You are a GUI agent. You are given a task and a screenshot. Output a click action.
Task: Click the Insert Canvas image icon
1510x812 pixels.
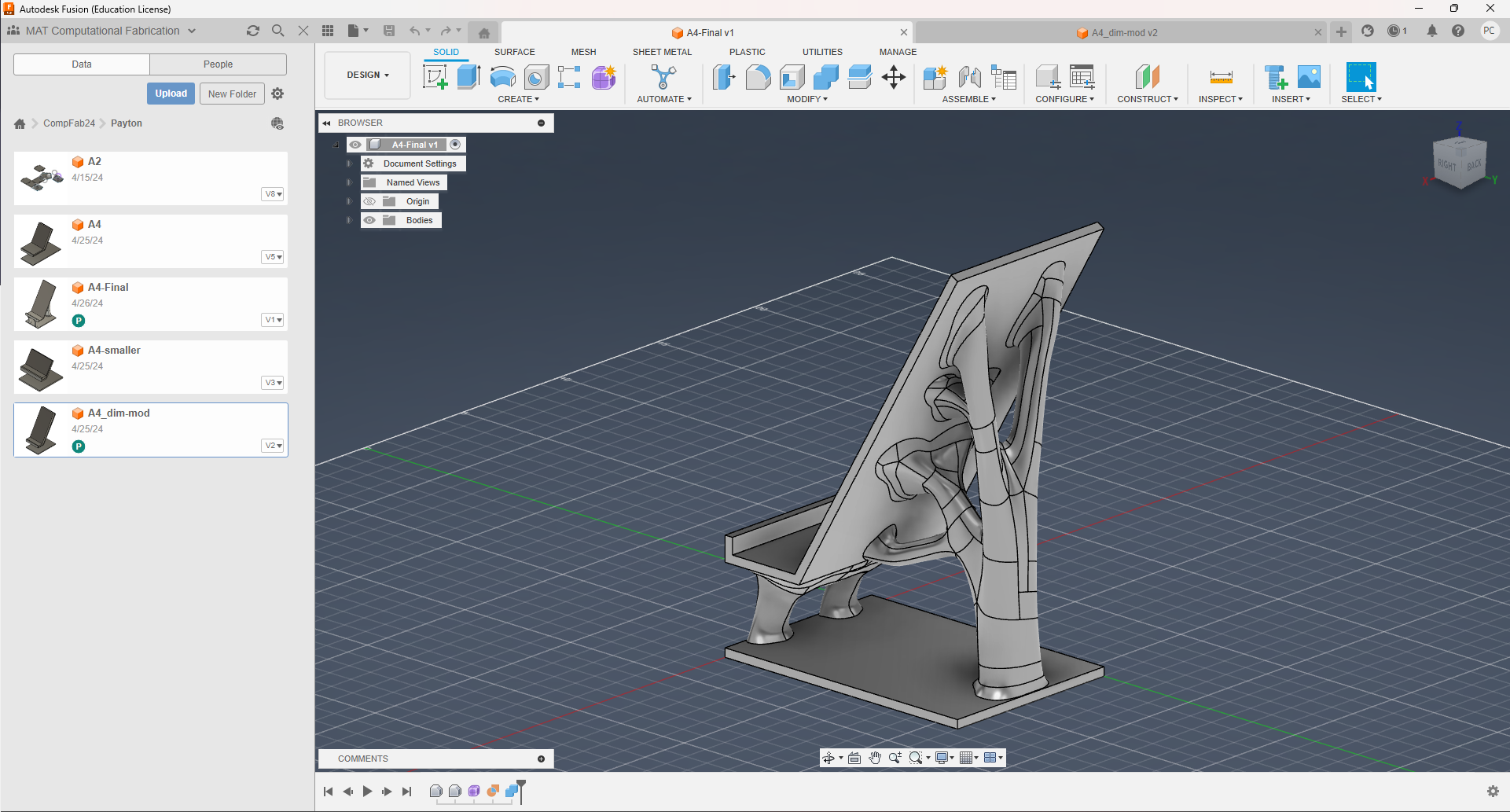pyautogui.click(x=1309, y=77)
